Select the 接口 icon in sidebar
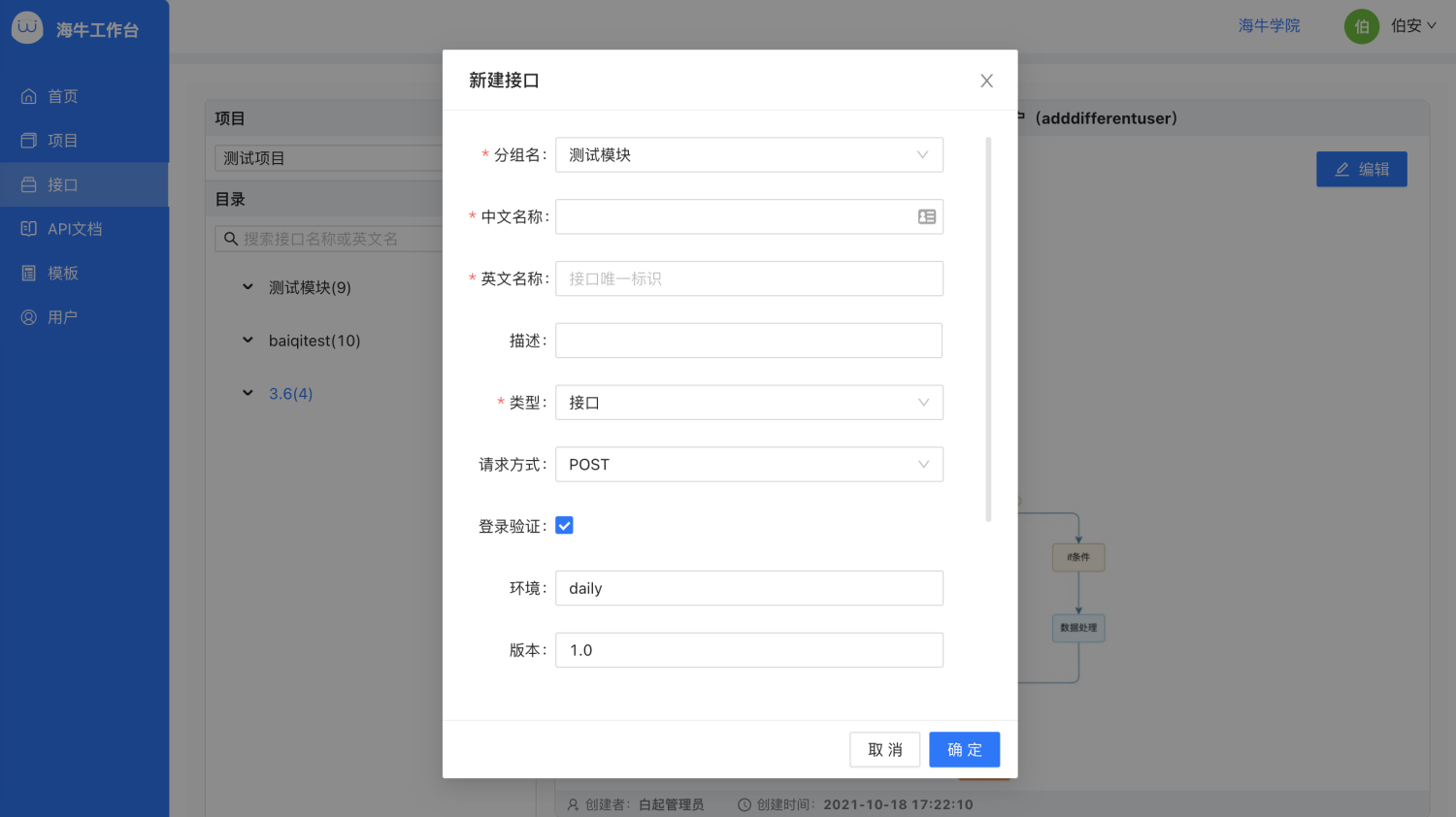The width and height of the screenshot is (1456, 817). (29, 184)
